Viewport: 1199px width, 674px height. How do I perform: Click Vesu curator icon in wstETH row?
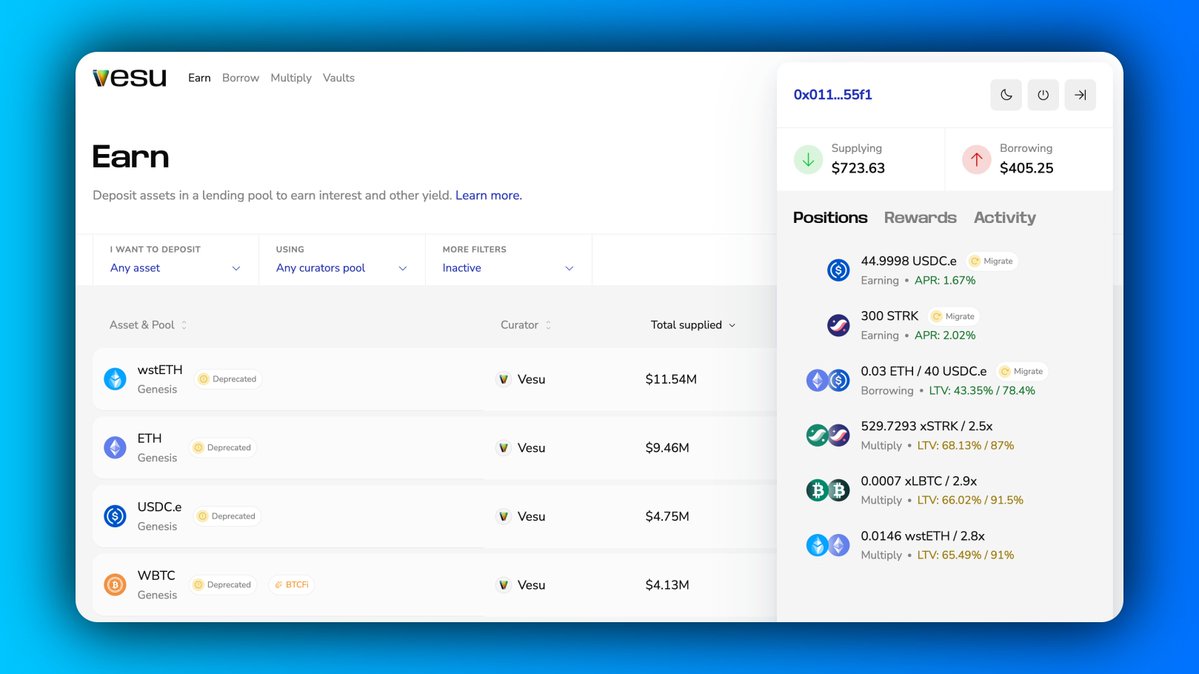click(x=503, y=379)
